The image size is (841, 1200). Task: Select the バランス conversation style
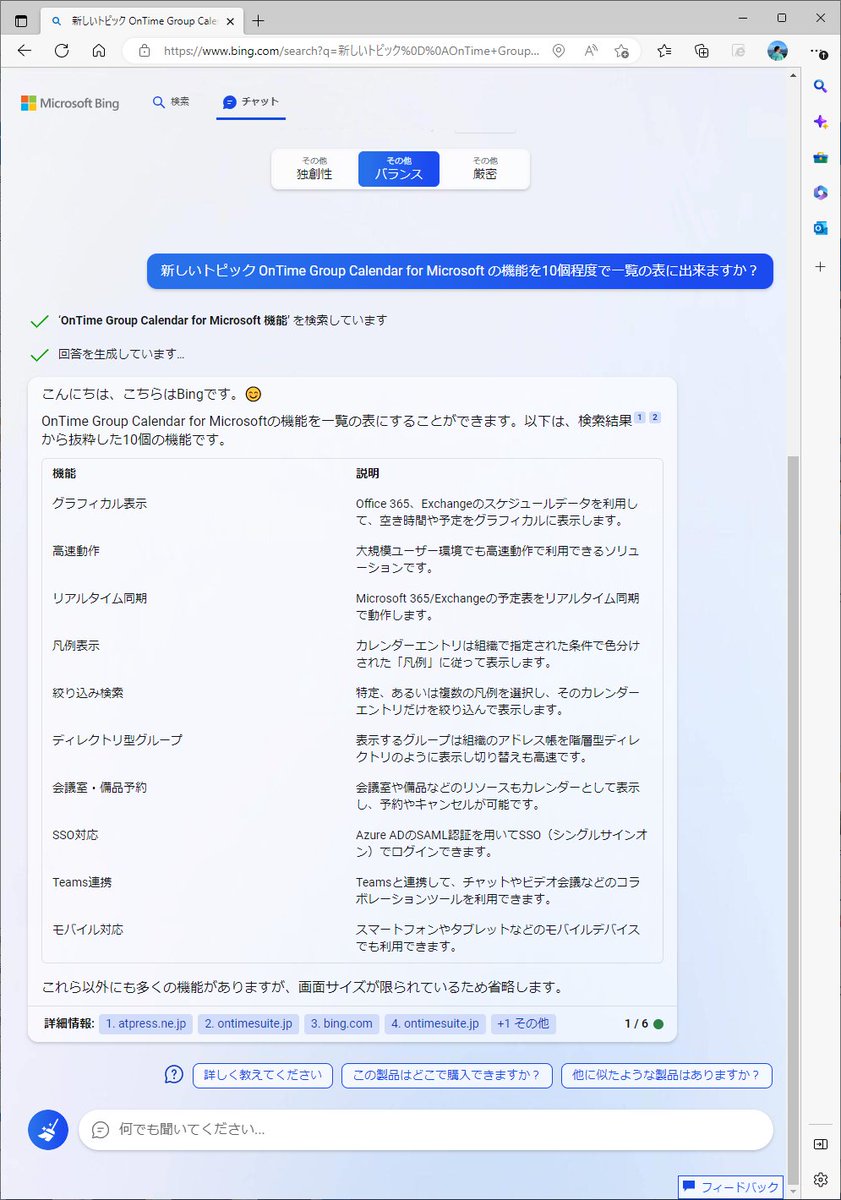tap(399, 169)
